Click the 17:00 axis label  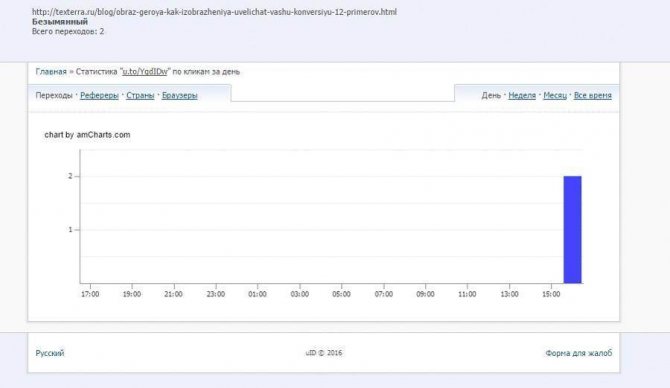pos(90,294)
